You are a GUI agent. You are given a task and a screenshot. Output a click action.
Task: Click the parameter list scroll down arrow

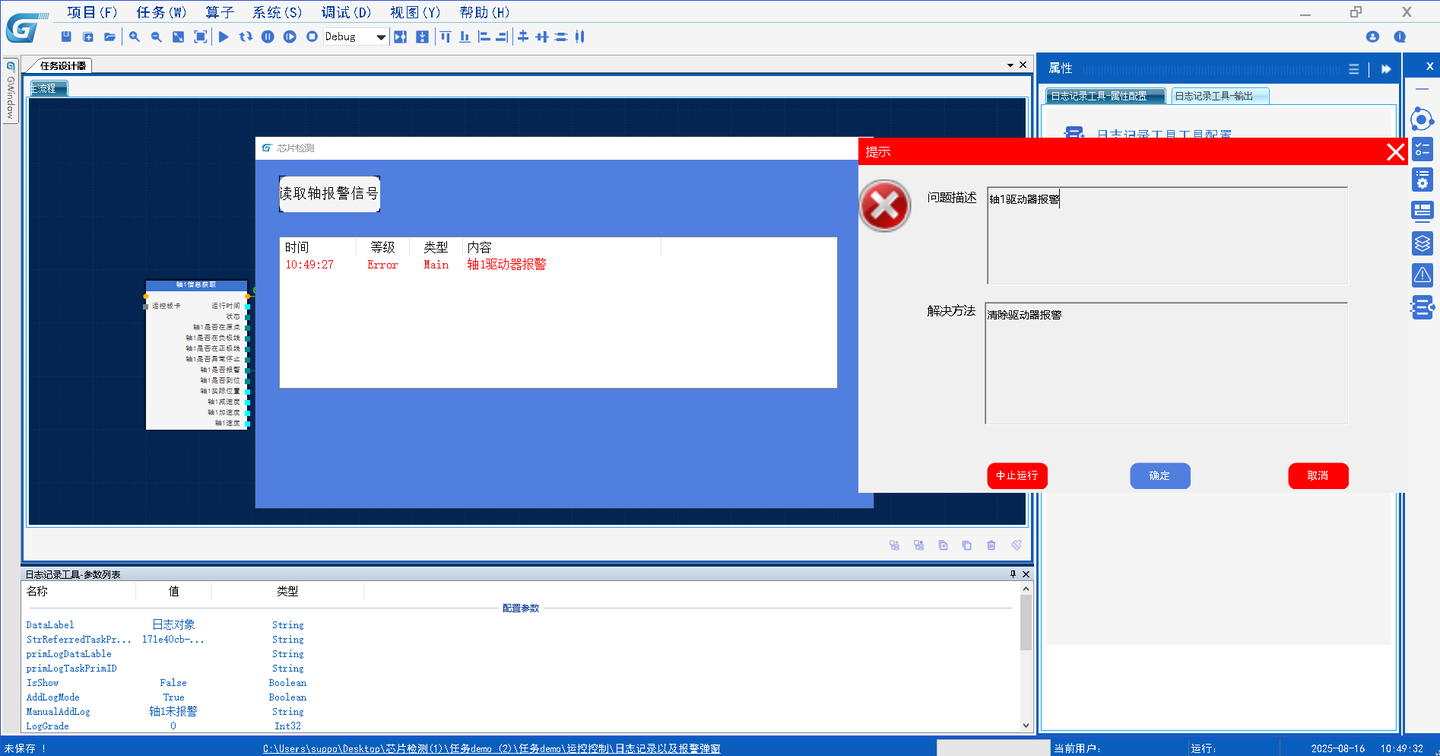(x=1026, y=725)
